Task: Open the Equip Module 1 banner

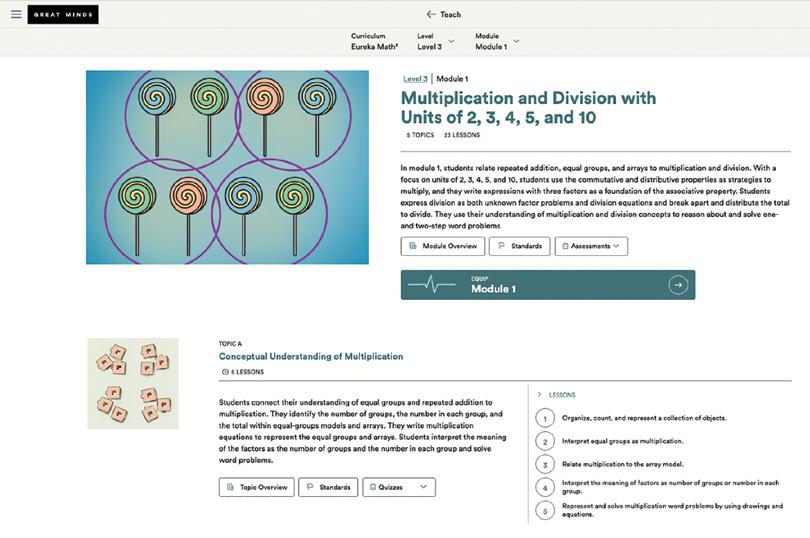Action: click(548, 285)
